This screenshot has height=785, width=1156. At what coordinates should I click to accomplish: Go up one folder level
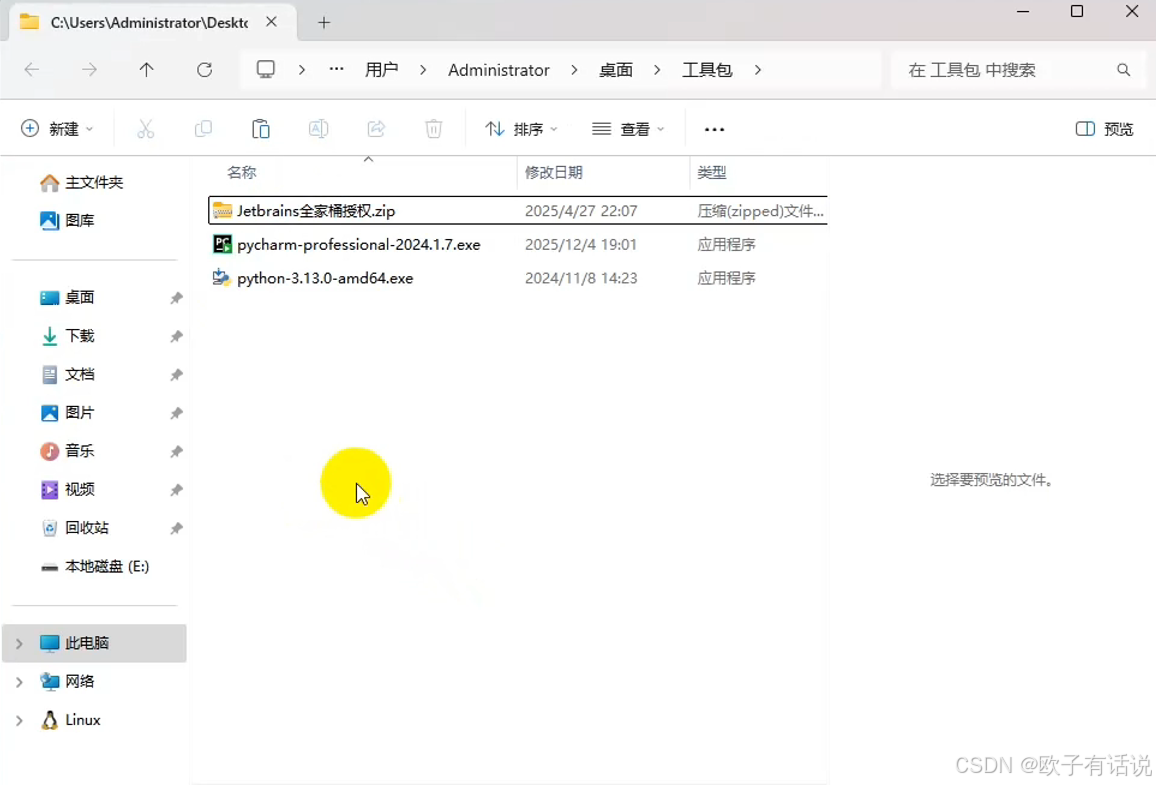(x=147, y=70)
